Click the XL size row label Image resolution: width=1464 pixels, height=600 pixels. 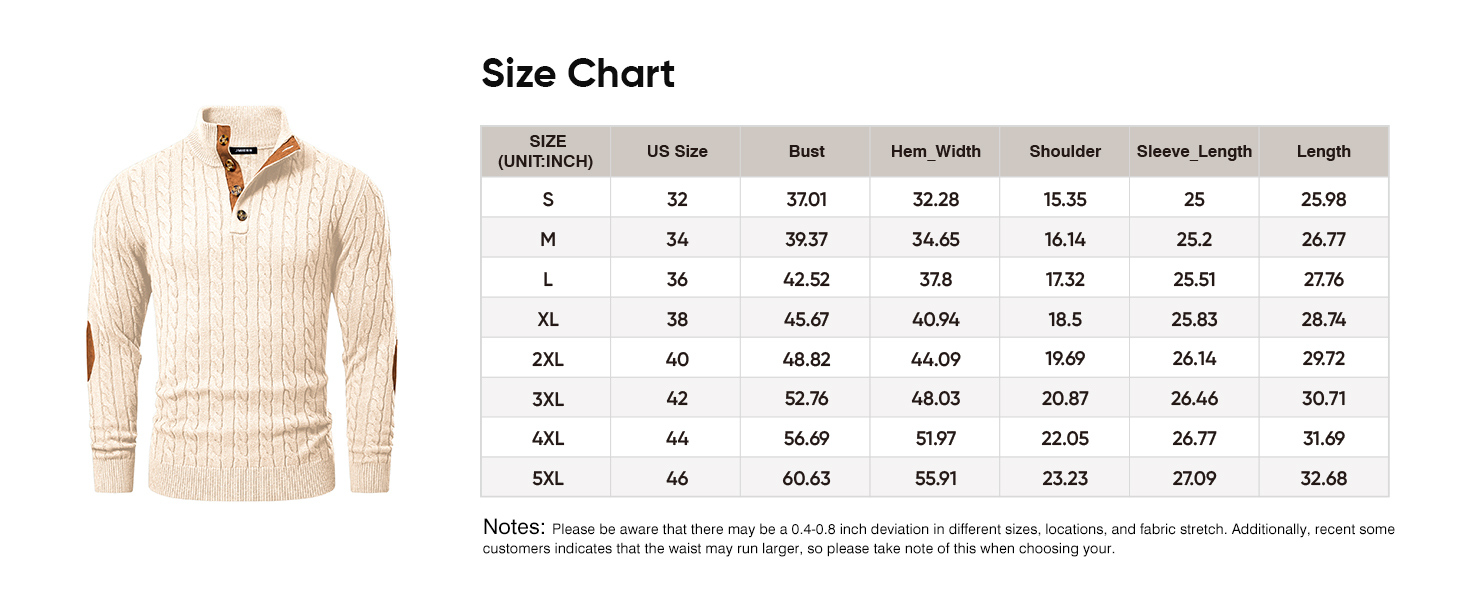547,320
